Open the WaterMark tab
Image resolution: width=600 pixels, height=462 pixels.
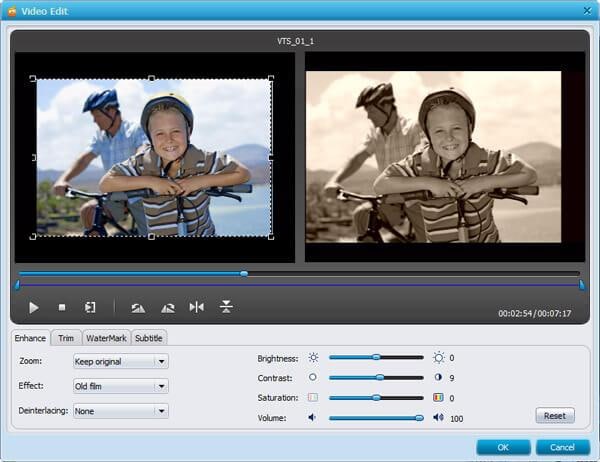click(106, 338)
